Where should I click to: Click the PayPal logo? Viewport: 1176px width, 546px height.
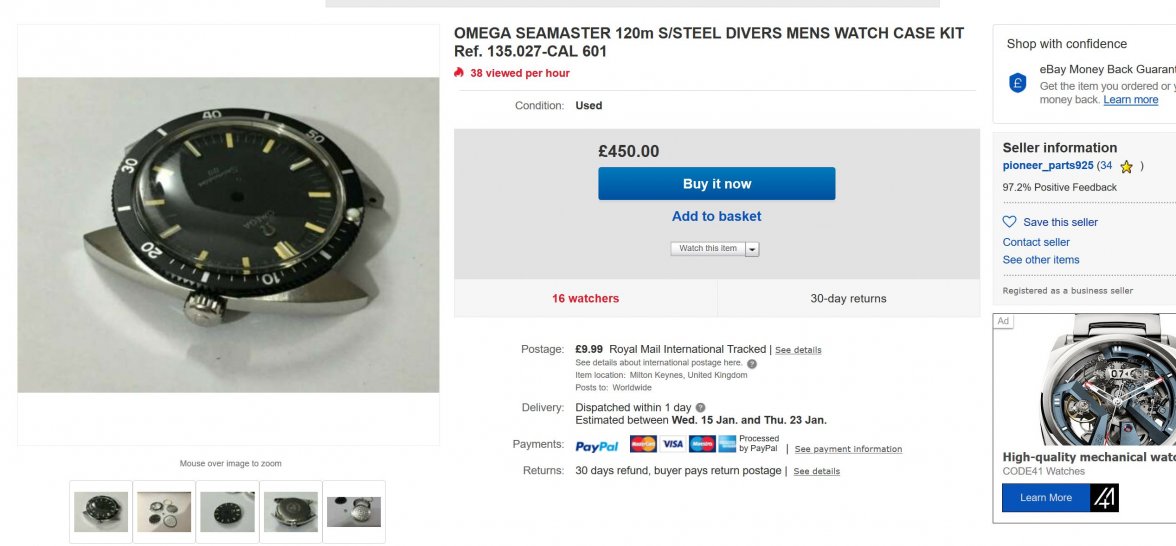pyautogui.click(x=597, y=446)
